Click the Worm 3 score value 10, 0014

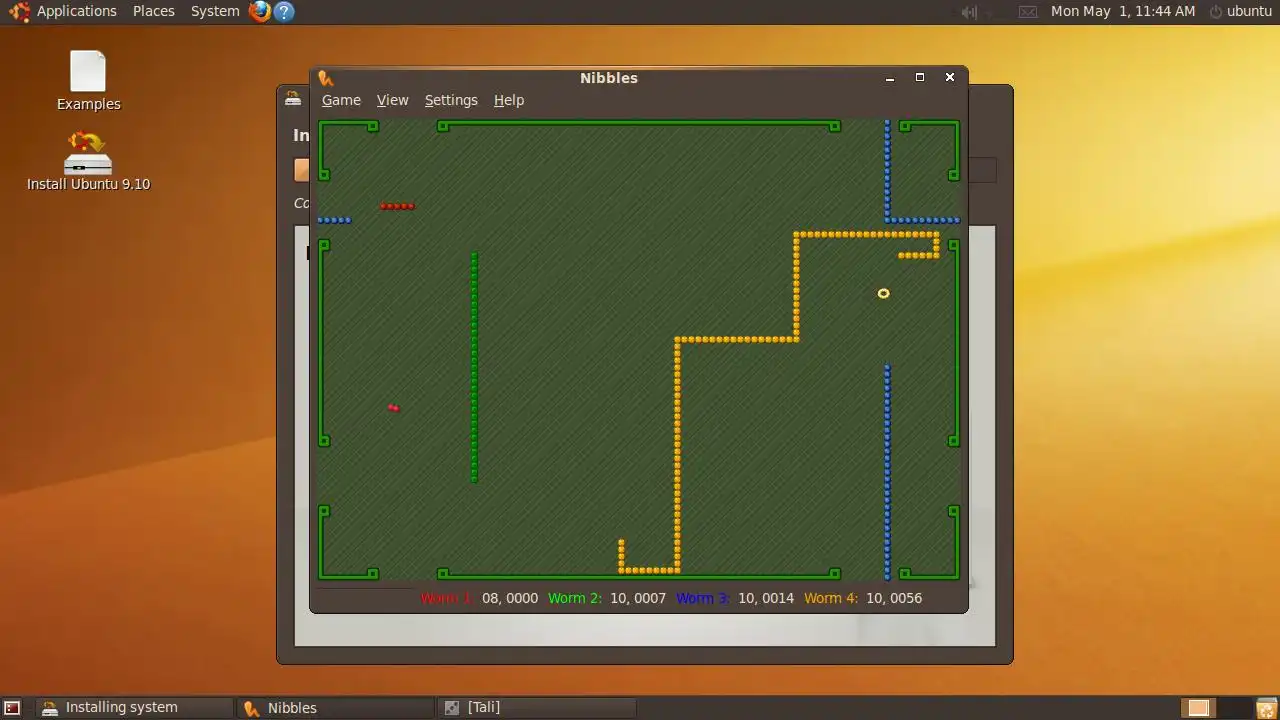click(x=766, y=598)
